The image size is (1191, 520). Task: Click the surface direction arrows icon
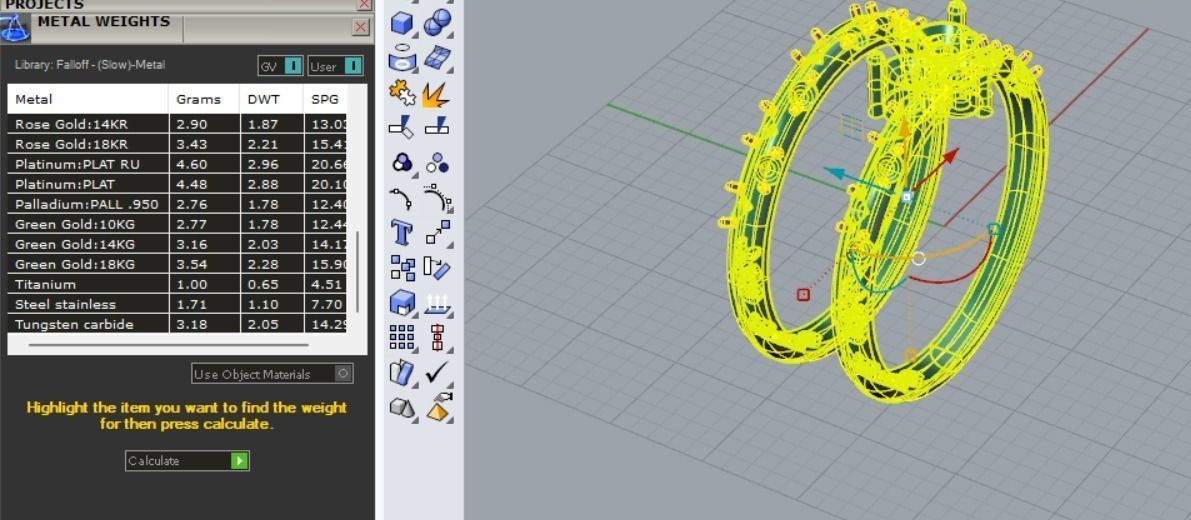coord(438,304)
